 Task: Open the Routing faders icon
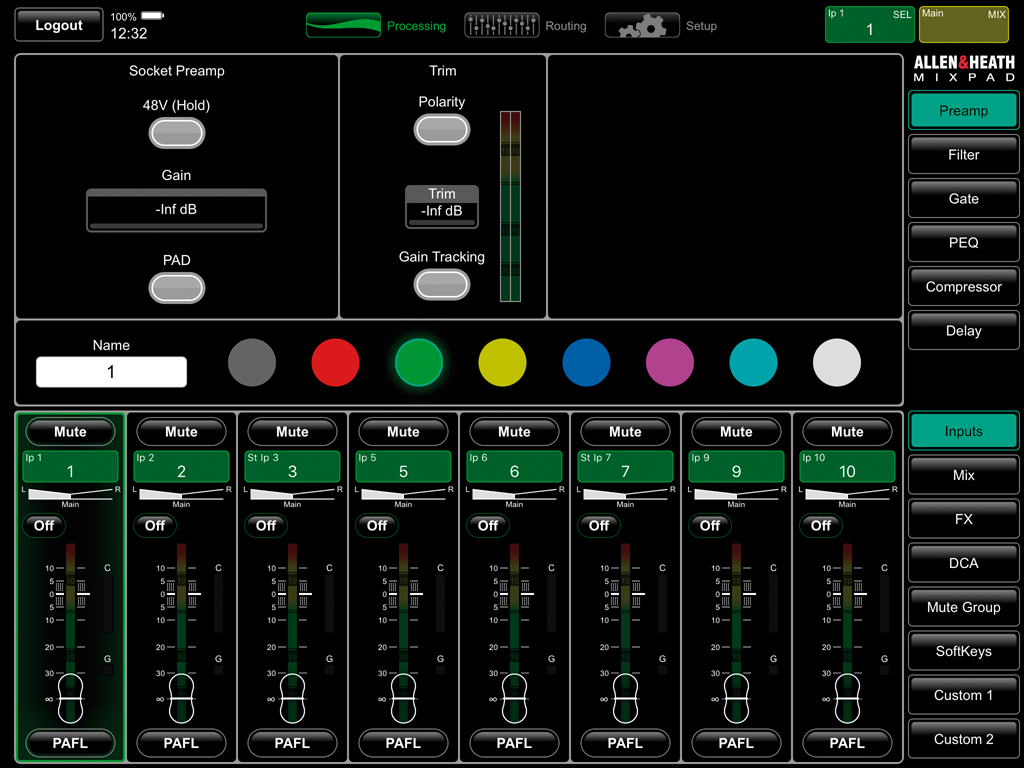click(x=502, y=26)
